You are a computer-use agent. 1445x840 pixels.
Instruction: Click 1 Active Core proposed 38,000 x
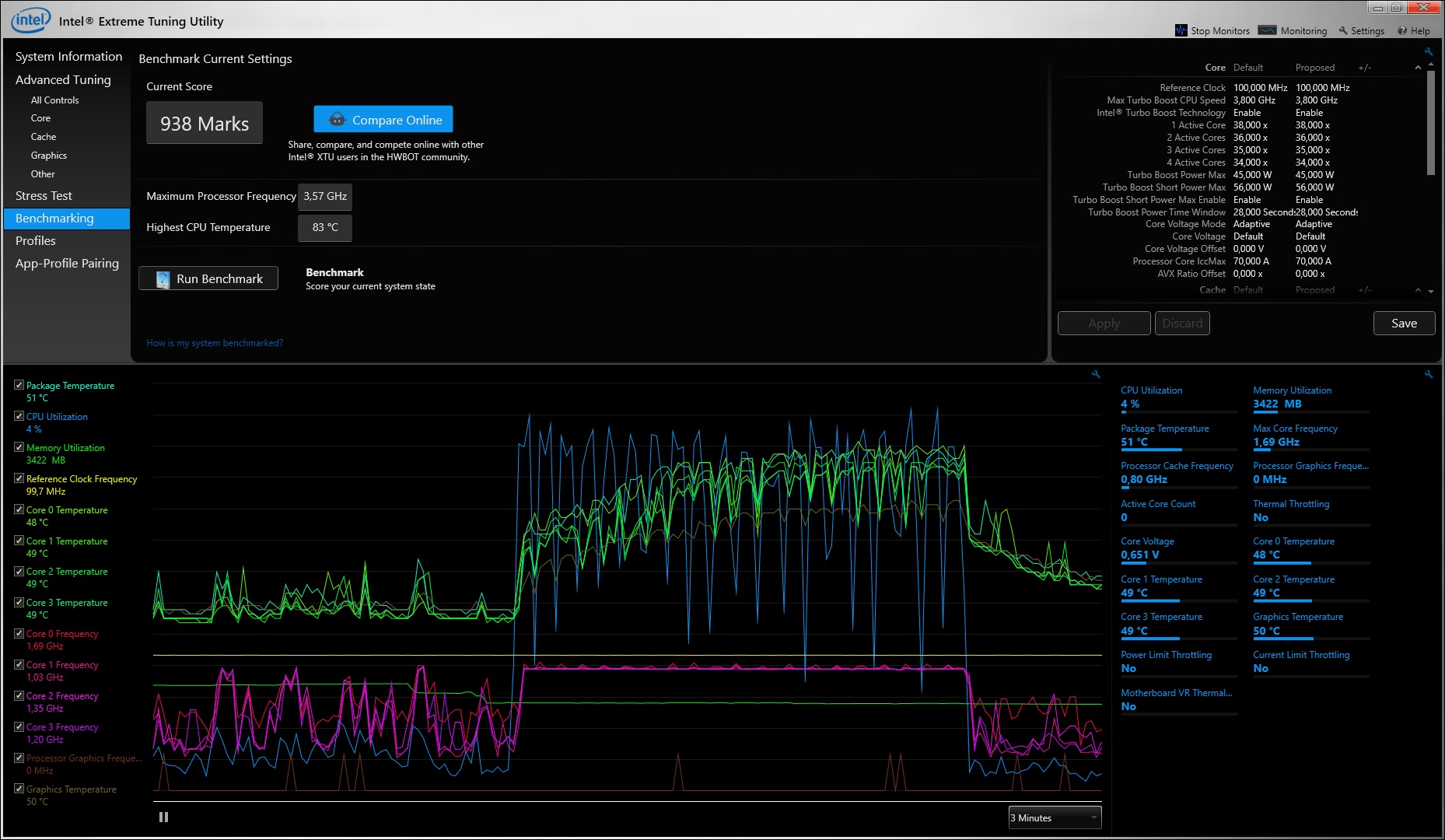pyautogui.click(x=1313, y=125)
